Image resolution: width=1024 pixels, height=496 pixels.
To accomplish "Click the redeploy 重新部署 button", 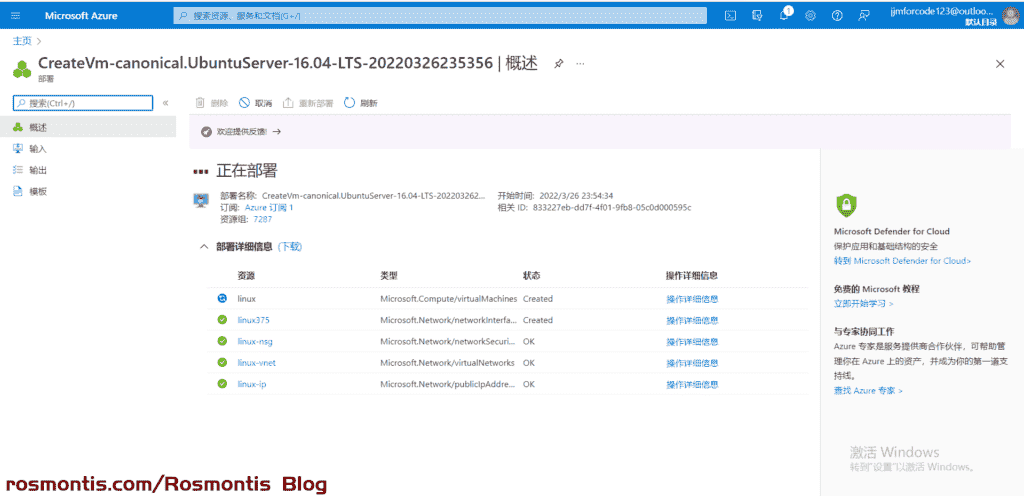I will pyautogui.click(x=308, y=103).
